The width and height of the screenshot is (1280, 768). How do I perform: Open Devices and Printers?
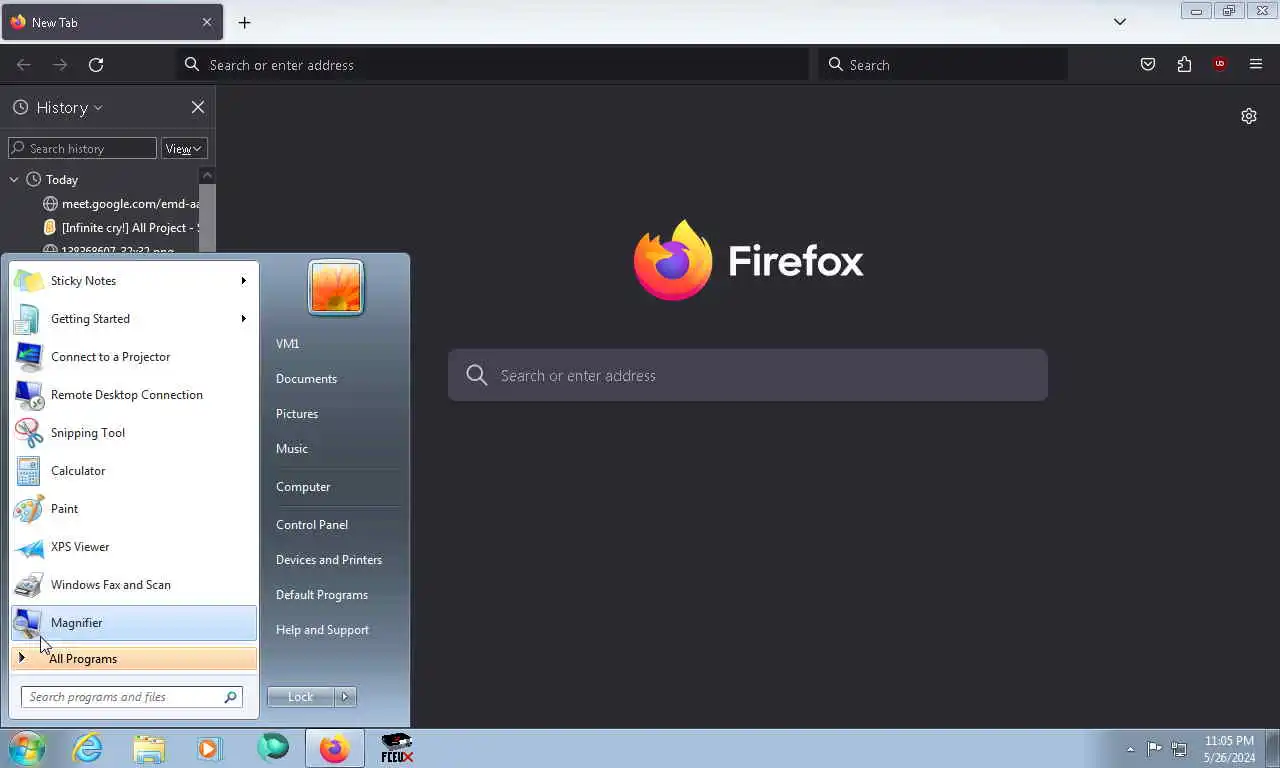[329, 560]
